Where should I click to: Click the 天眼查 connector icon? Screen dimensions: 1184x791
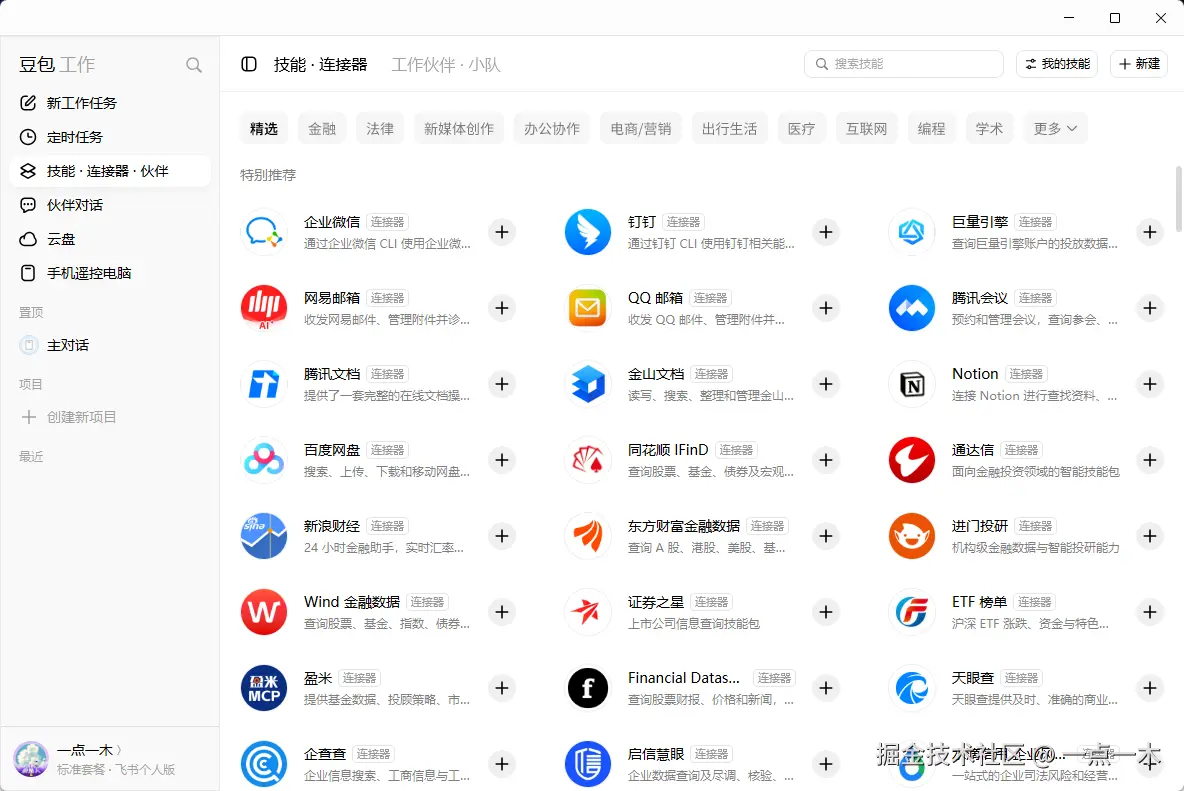[911, 688]
